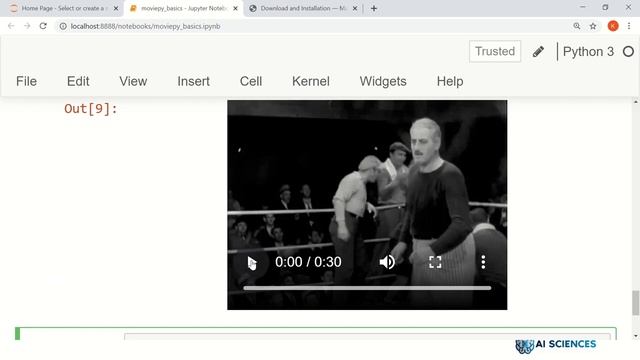
Task: Reload the notebook page
Action: [43, 26]
